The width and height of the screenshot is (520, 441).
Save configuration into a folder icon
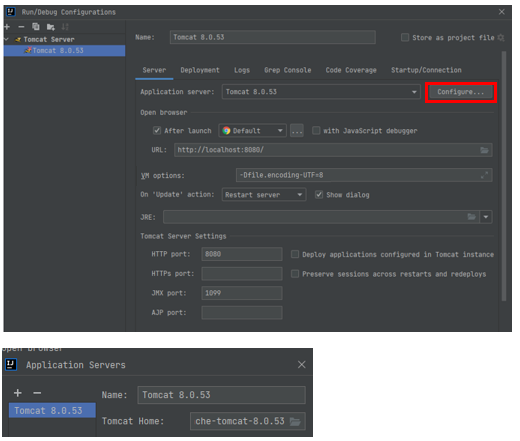(51, 27)
